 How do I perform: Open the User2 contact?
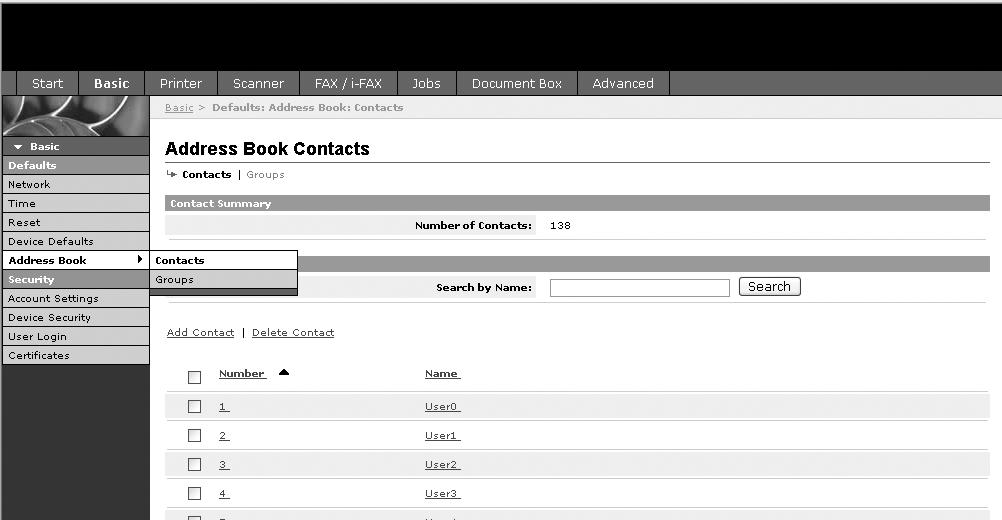coord(442,465)
